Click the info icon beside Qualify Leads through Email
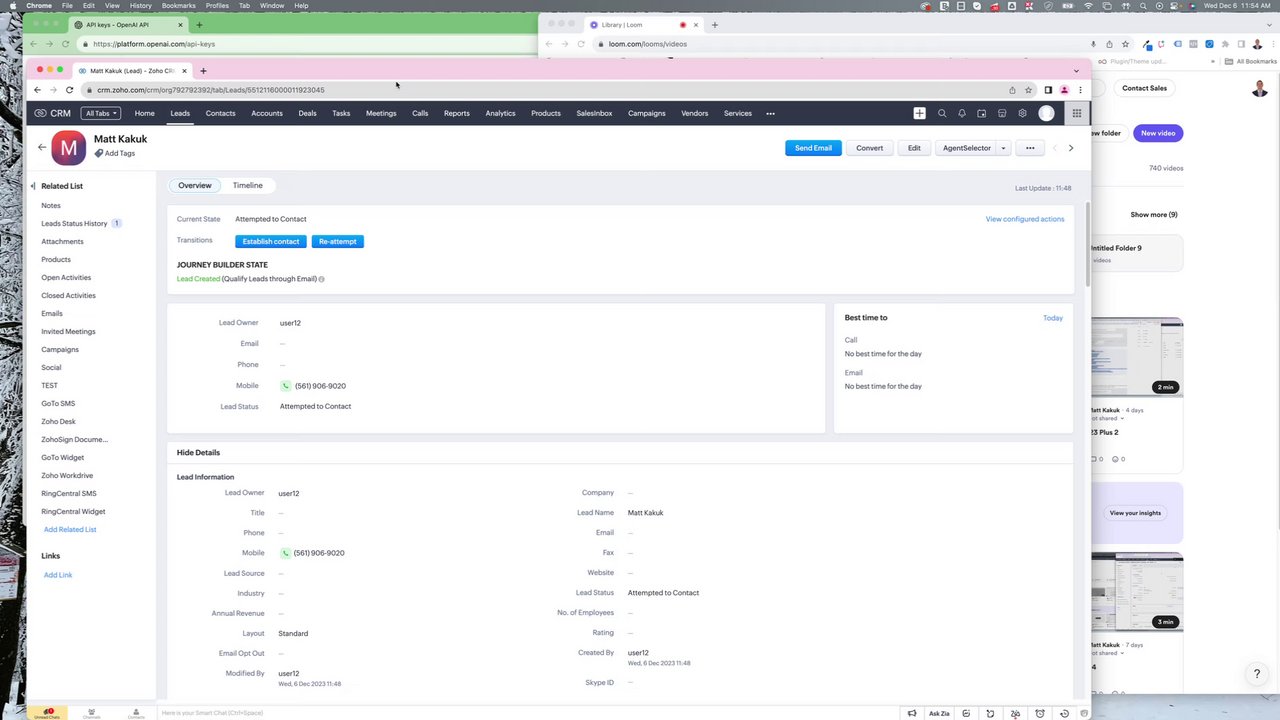Viewport: 1280px width, 720px height. tap(321, 279)
